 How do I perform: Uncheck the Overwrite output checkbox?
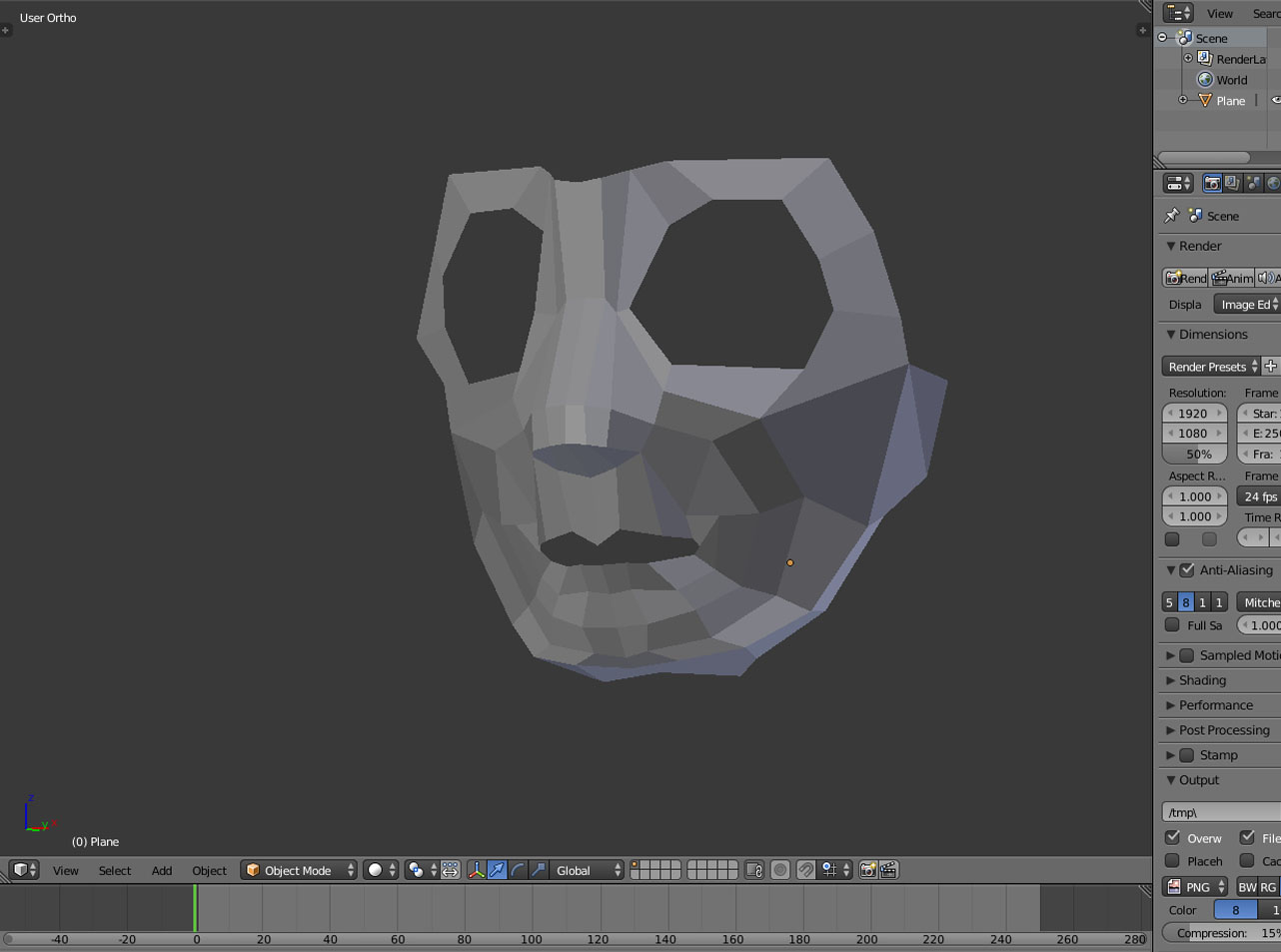[1172, 838]
